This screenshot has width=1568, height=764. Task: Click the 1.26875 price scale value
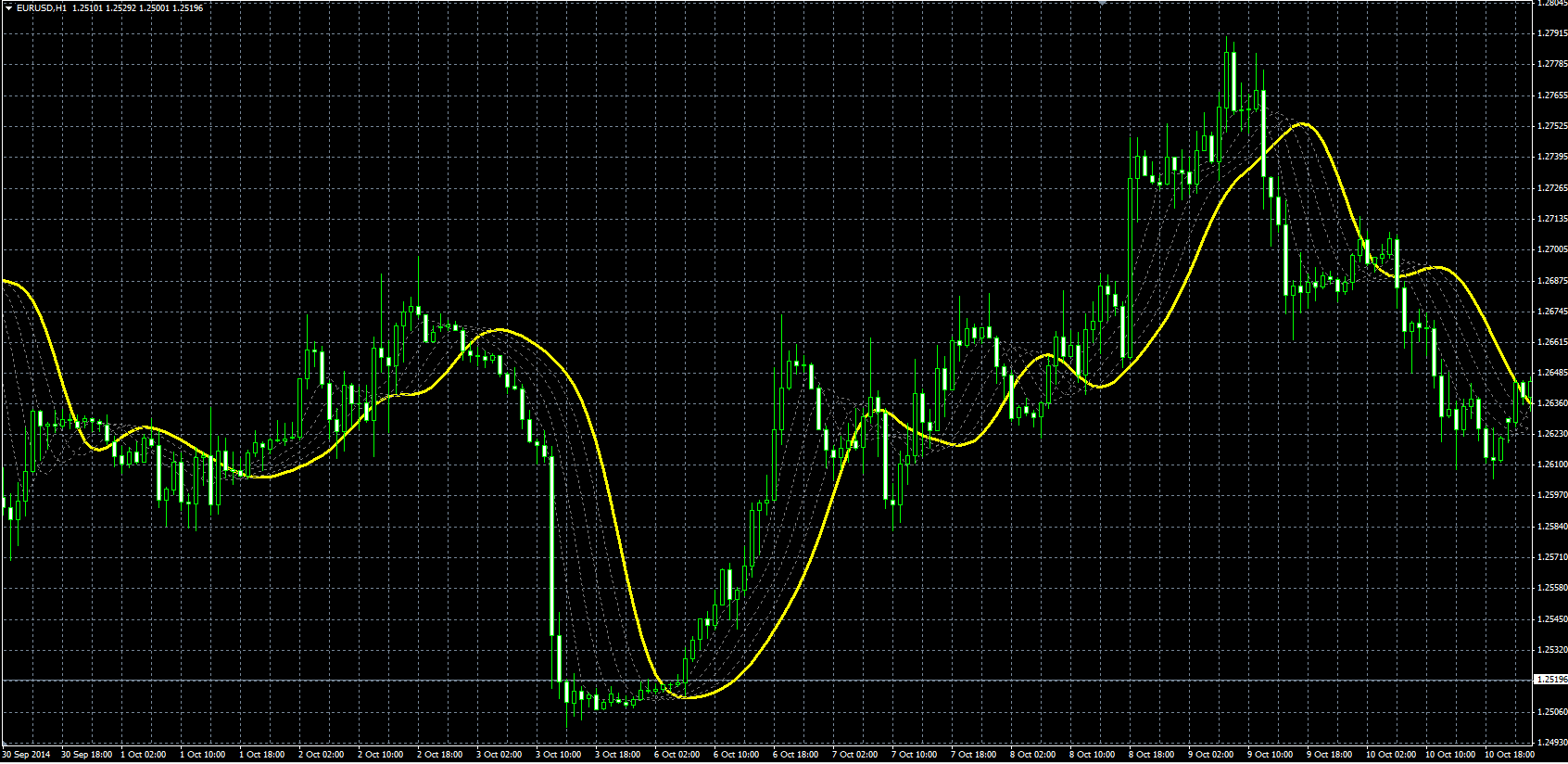click(1551, 280)
